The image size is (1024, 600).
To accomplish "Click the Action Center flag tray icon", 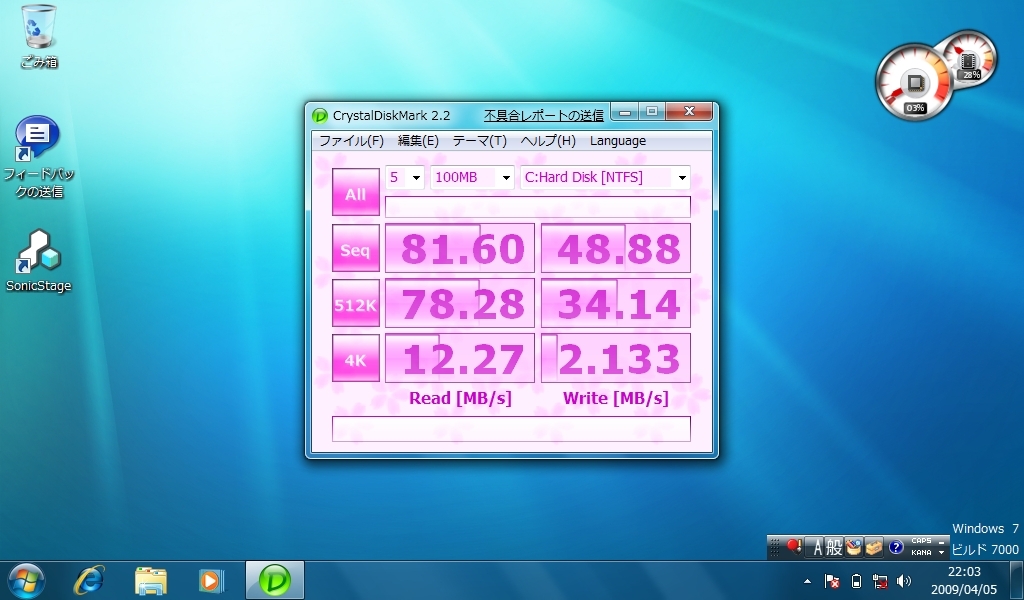I will click(x=831, y=580).
